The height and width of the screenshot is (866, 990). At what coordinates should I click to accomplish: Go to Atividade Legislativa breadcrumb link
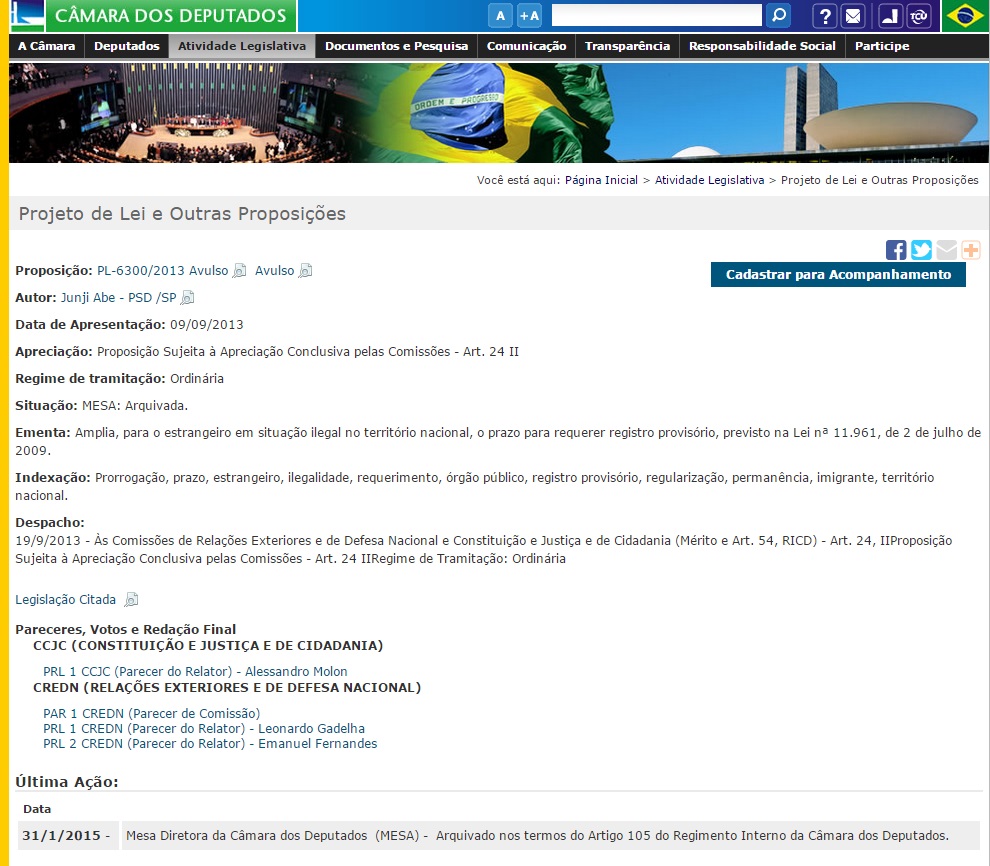click(709, 180)
